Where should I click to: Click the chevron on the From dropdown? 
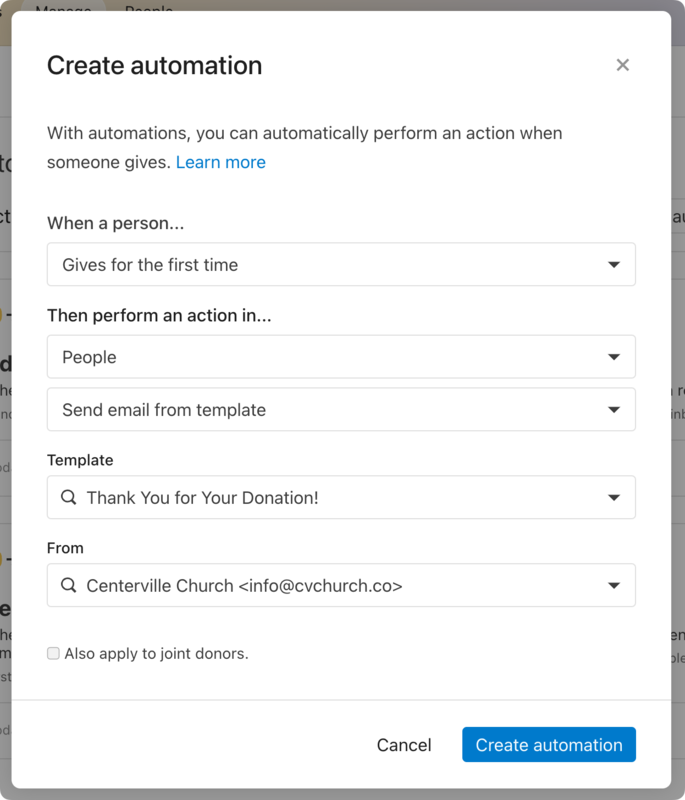pos(617,585)
